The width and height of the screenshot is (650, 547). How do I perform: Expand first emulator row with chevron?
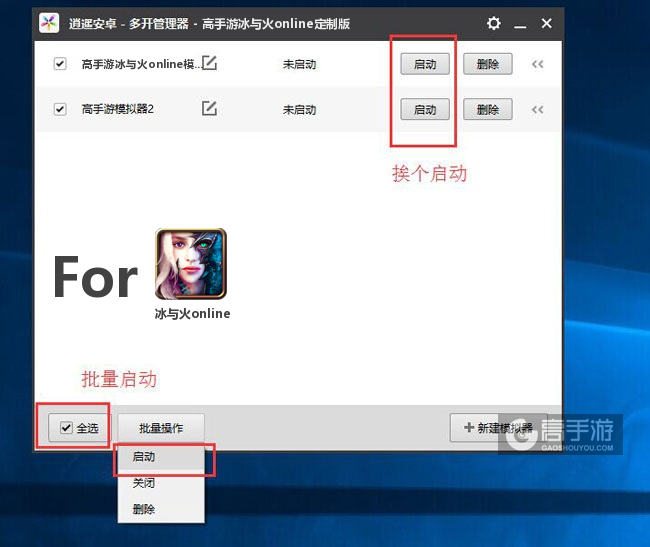(537, 64)
